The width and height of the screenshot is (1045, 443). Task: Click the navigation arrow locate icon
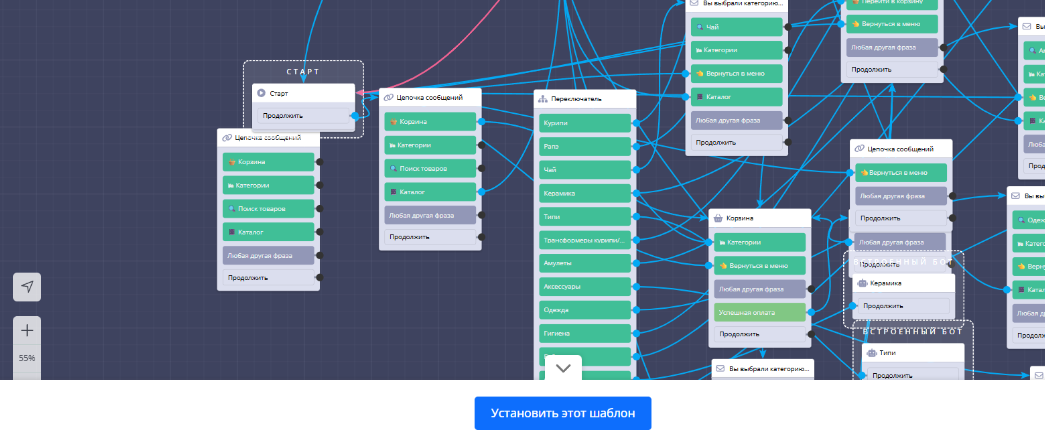tap(27, 287)
